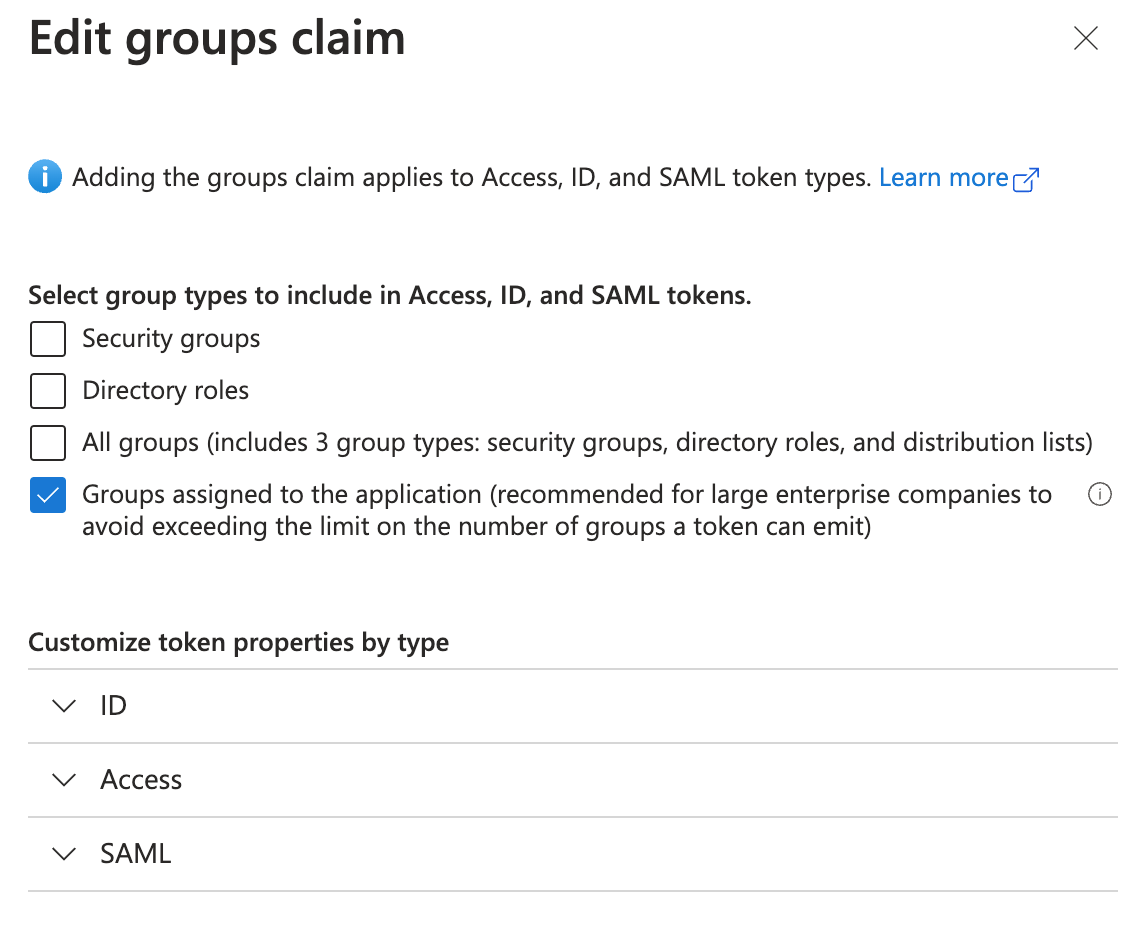The height and width of the screenshot is (928, 1136).
Task: Expand the Access token section
Action: coord(140,779)
